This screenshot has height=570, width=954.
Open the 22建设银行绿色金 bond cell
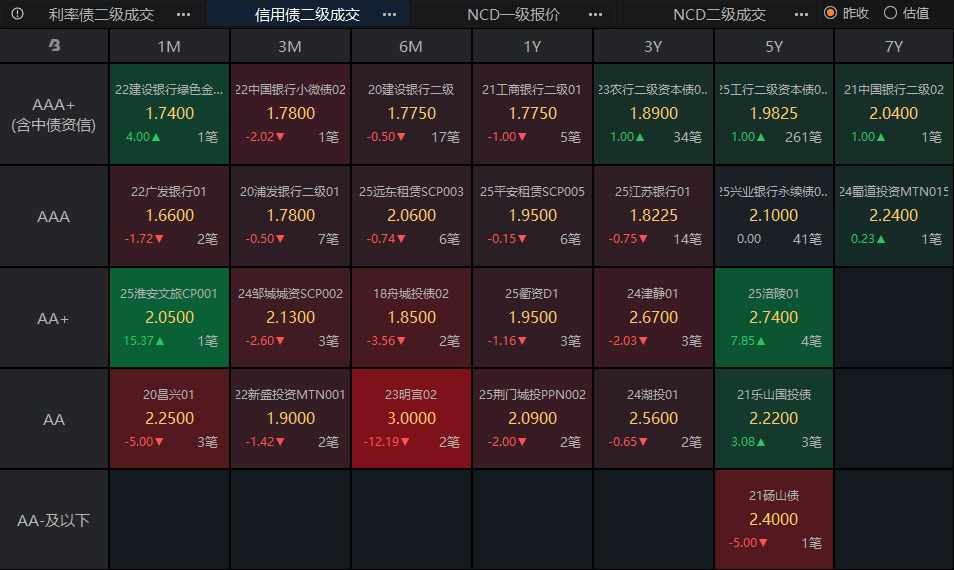(169, 114)
